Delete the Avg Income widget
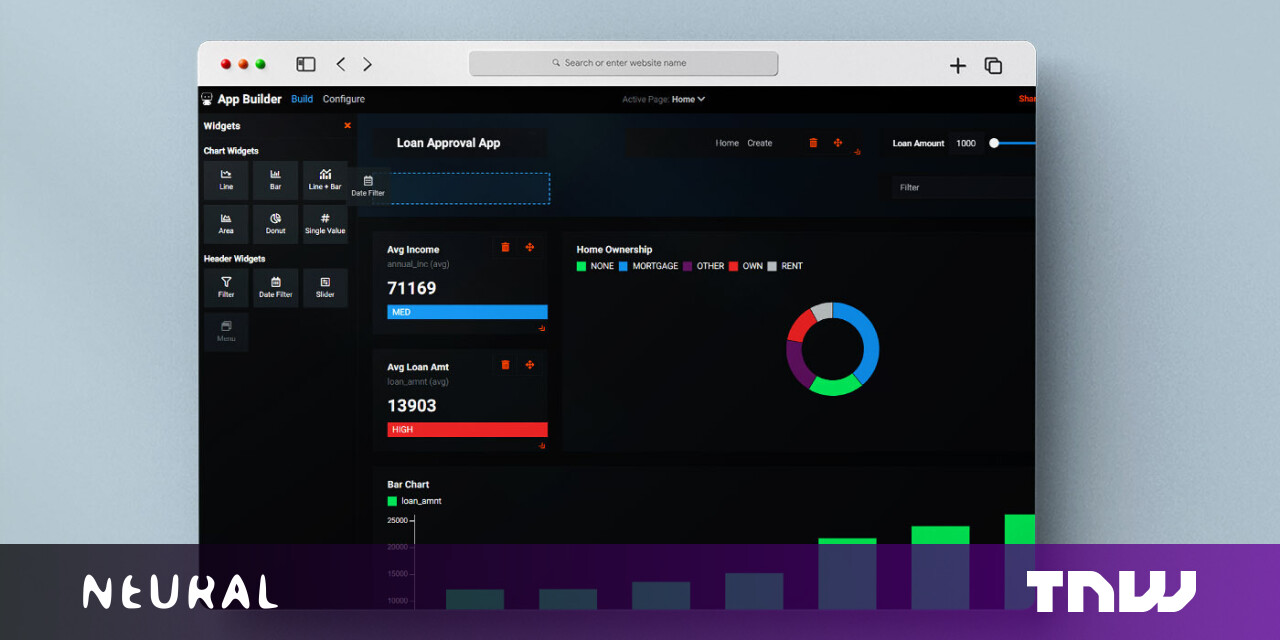The image size is (1280, 640). click(x=505, y=248)
